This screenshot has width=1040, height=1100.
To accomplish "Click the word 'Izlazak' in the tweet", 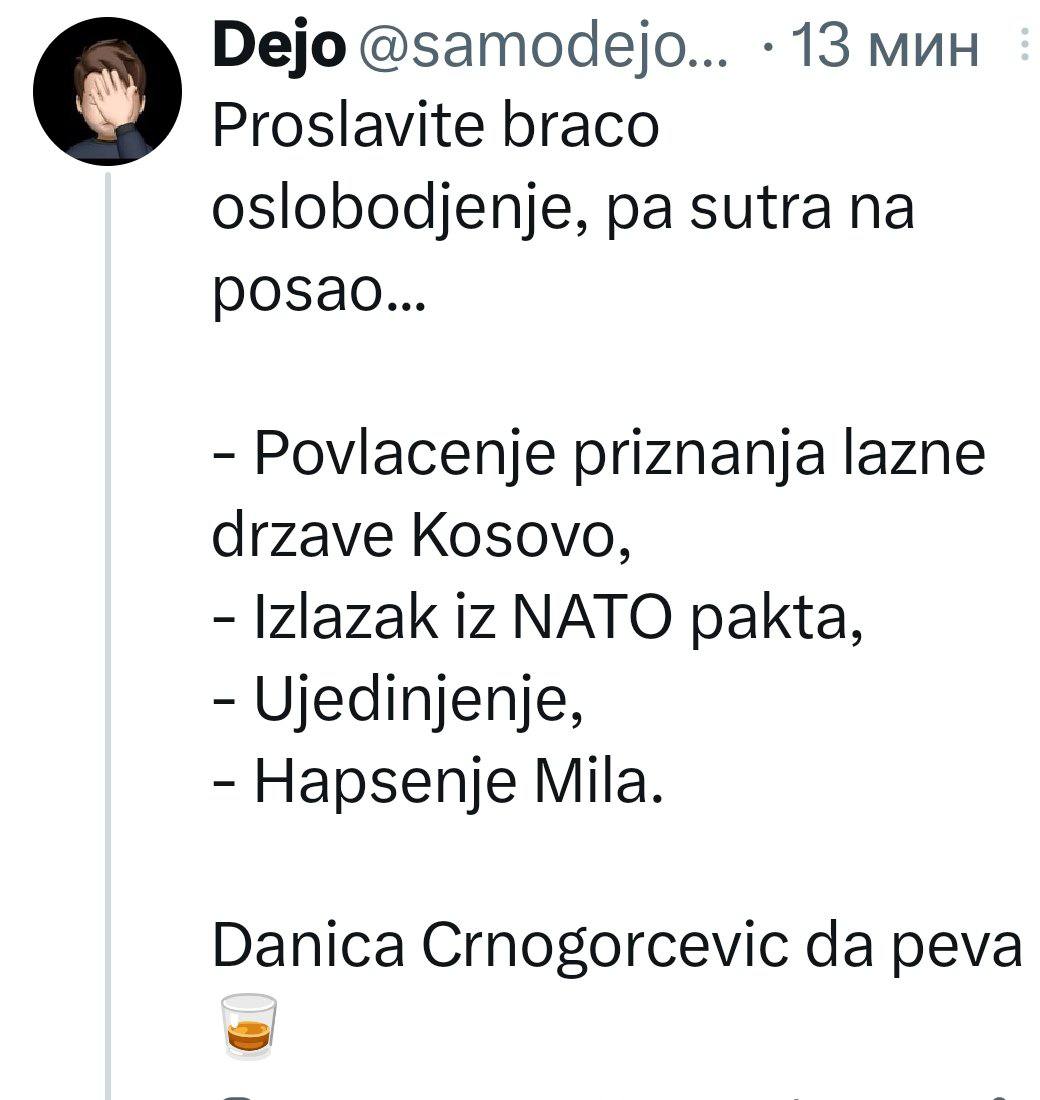I will 345,618.
